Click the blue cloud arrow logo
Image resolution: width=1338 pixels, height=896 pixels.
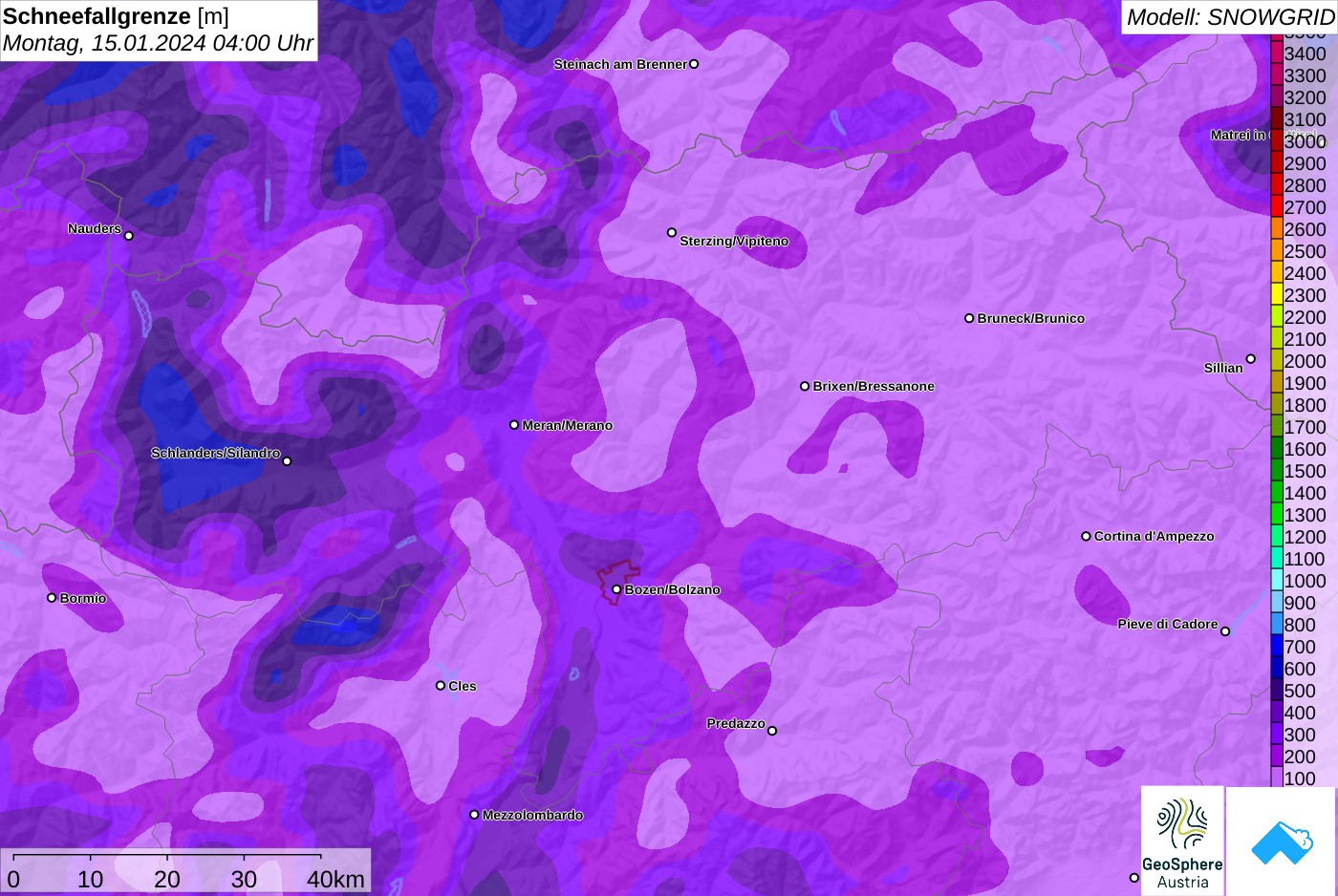1282,842
